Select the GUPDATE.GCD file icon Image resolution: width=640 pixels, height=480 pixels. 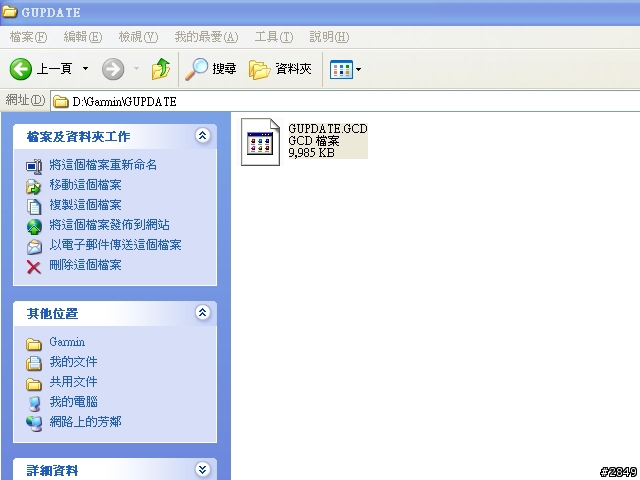pyautogui.click(x=260, y=142)
